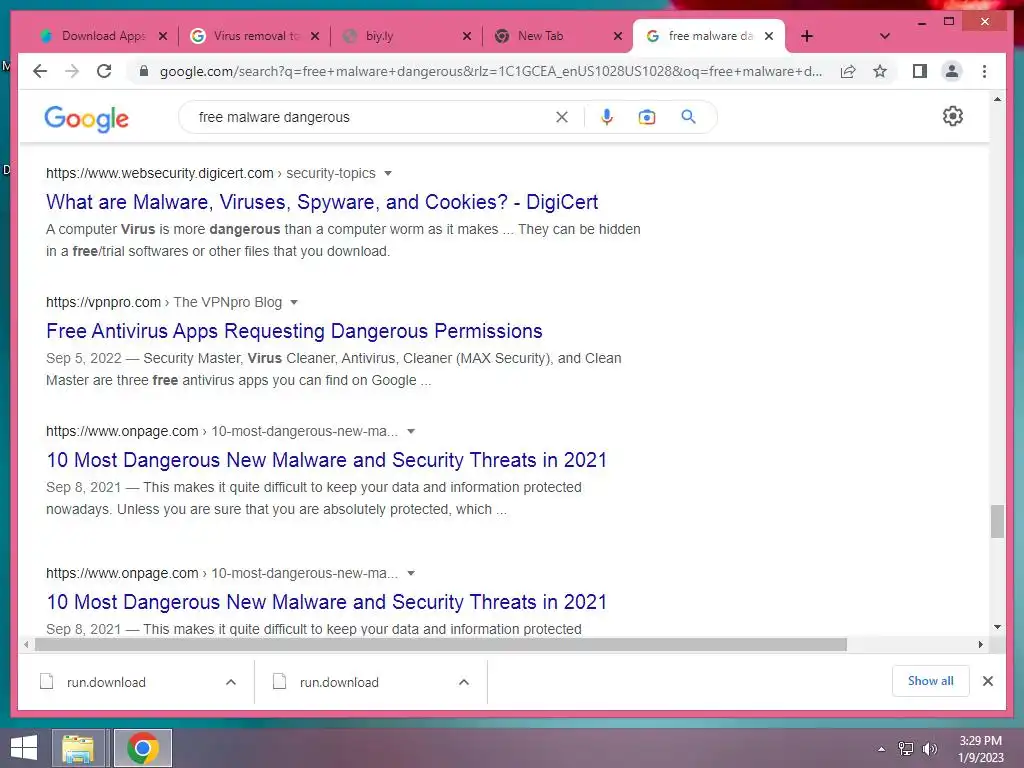Expand first run.download options arrow
The height and width of the screenshot is (768, 1024).
tap(231, 682)
